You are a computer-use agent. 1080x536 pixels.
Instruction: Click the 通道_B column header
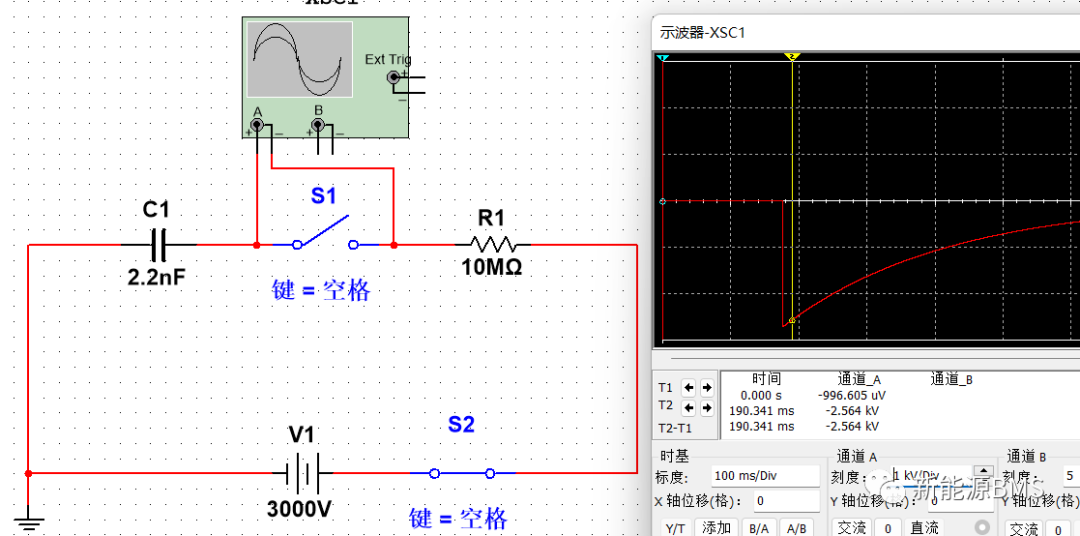(x=951, y=378)
